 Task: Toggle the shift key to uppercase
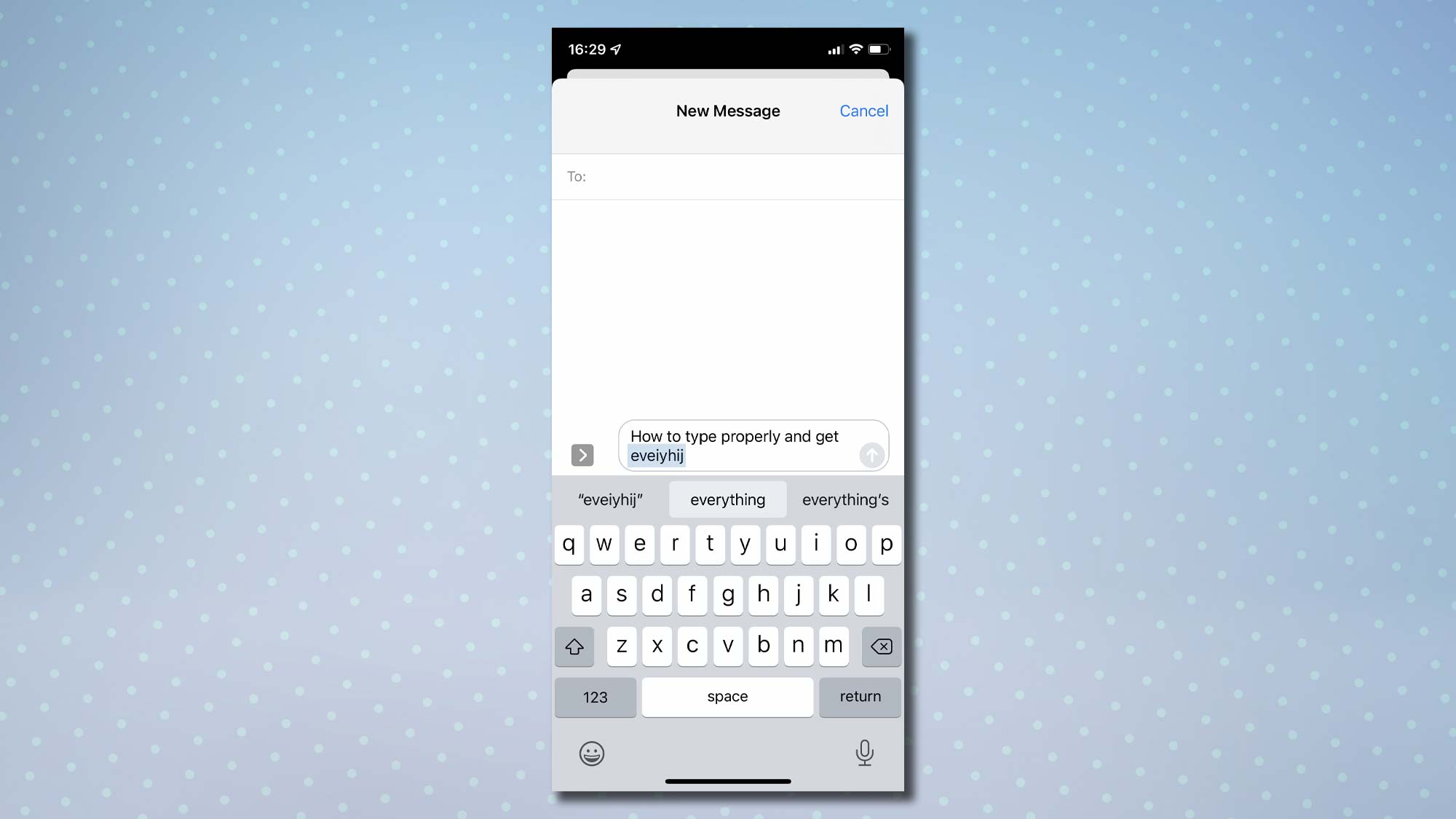pos(575,645)
